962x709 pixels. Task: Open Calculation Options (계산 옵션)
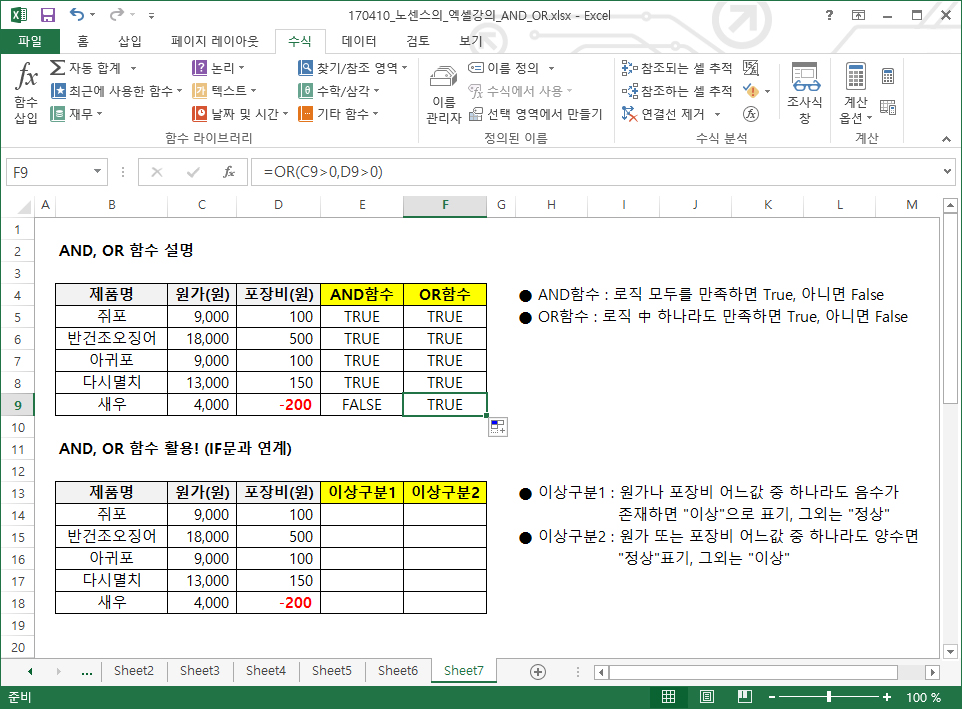point(856,93)
